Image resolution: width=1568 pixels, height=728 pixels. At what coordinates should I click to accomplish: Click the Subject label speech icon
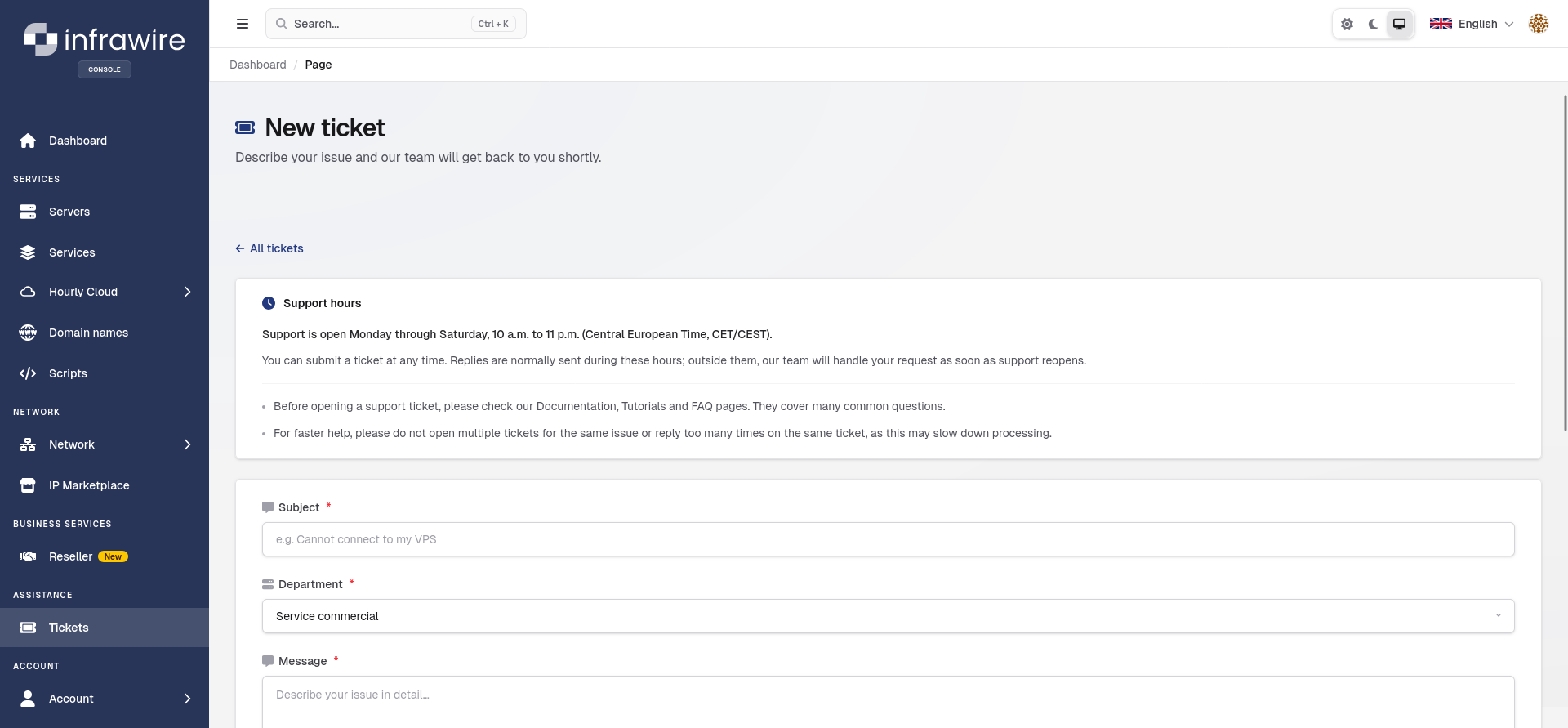pyautogui.click(x=268, y=507)
